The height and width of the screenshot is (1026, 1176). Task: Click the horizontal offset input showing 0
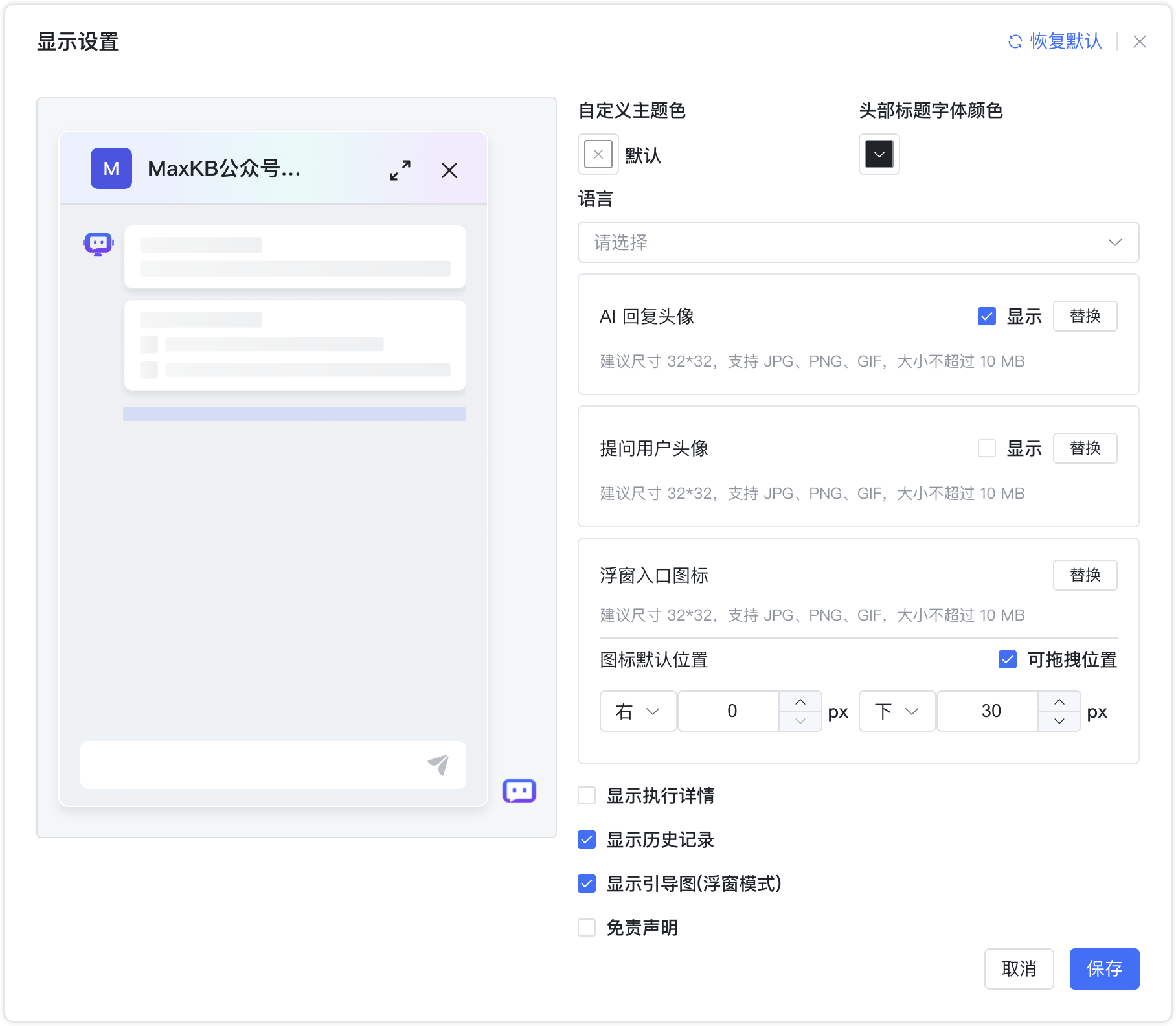pyautogui.click(x=732, y=711)
